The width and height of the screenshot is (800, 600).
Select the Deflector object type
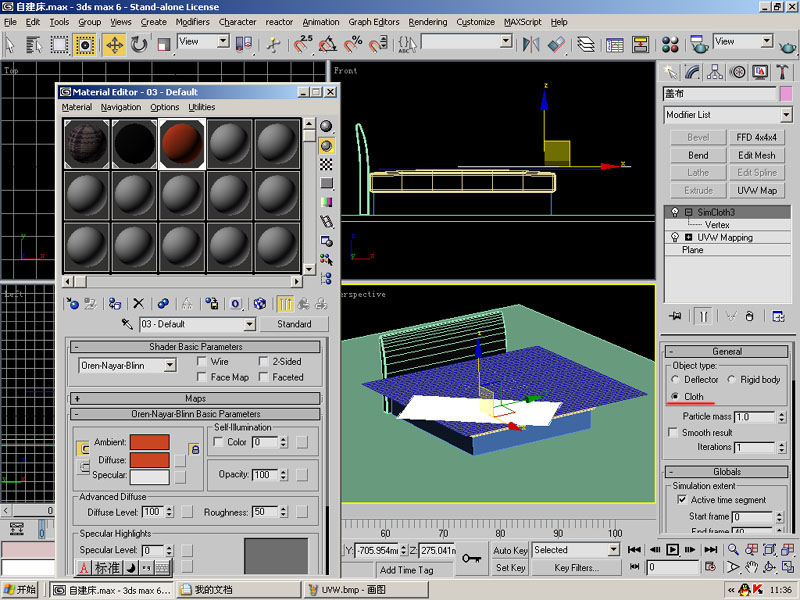tap(676, 380)
